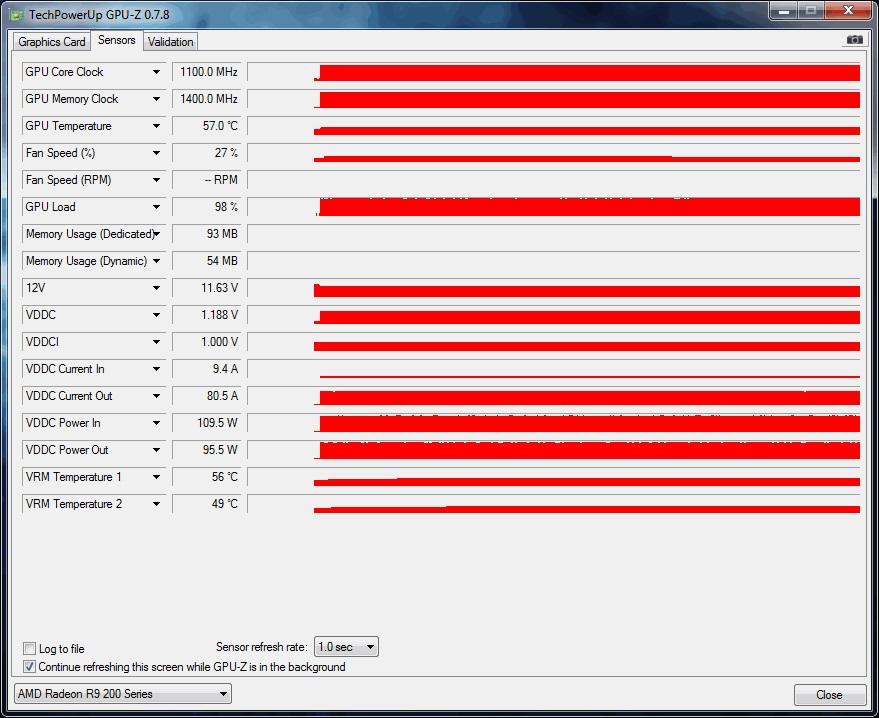Image resolution: width=879 pixels, height=718 pixels.
Task: Open Fan Speed (%) sensor dropdown
Action: (156, 153)
